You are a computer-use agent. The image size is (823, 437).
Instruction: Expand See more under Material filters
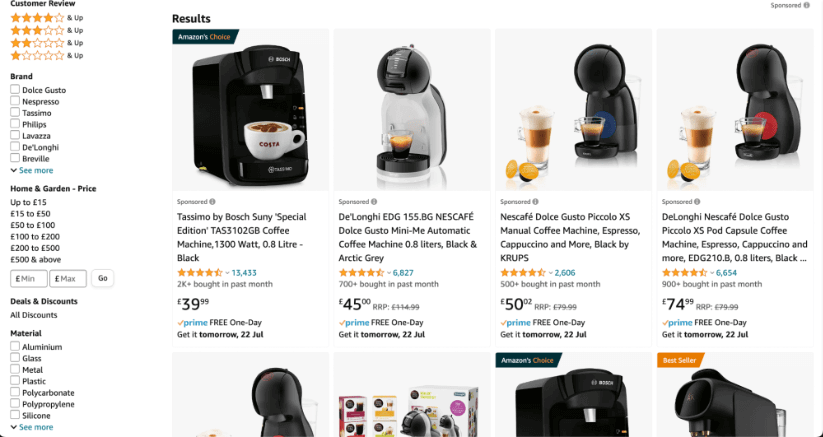32,427
